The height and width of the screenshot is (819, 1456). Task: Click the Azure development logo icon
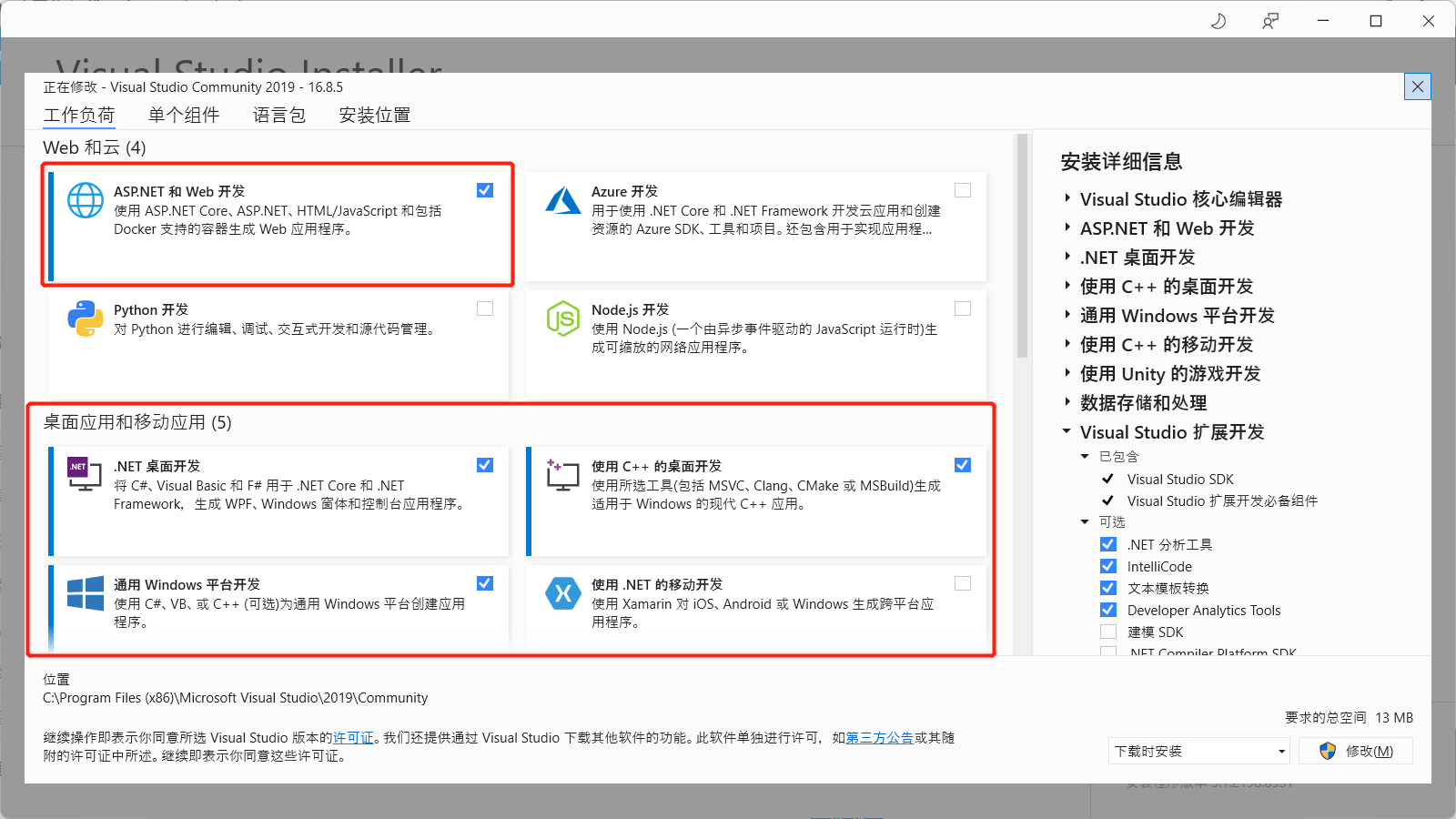563,200
